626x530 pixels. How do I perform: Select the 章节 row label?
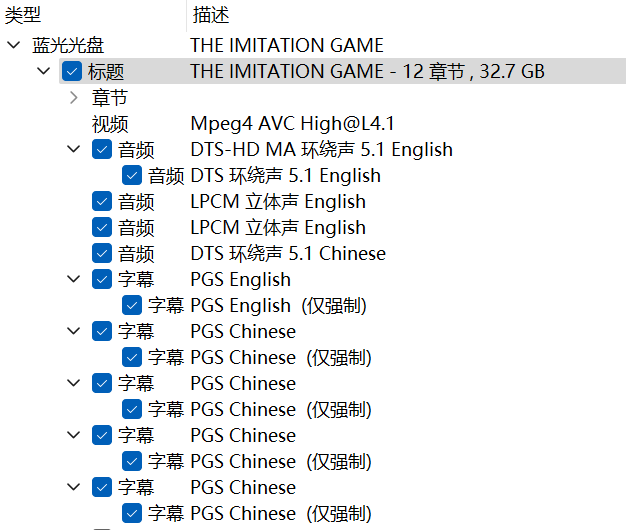pyautogui.click(x=110, y=97)
